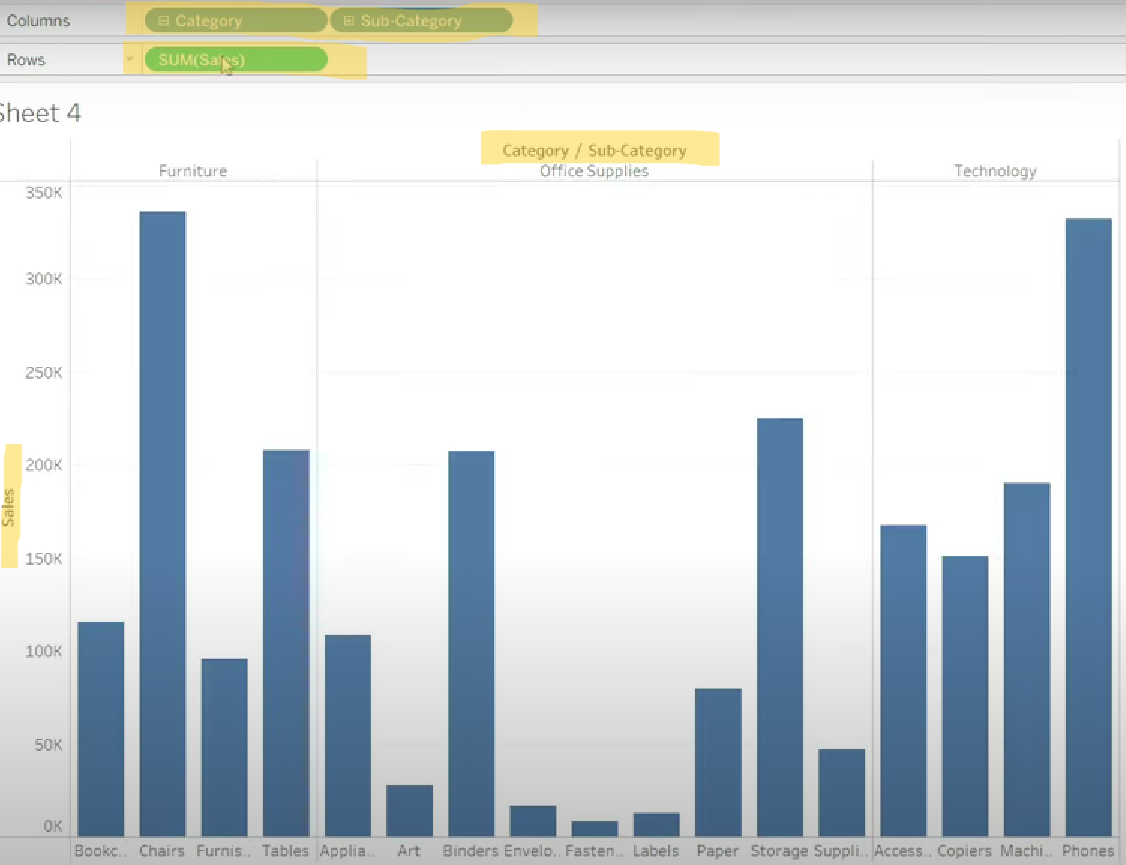
Task: Click the SUM(Sales) pill on Rows
Action: pyautogui.click(x=237, y=59)
